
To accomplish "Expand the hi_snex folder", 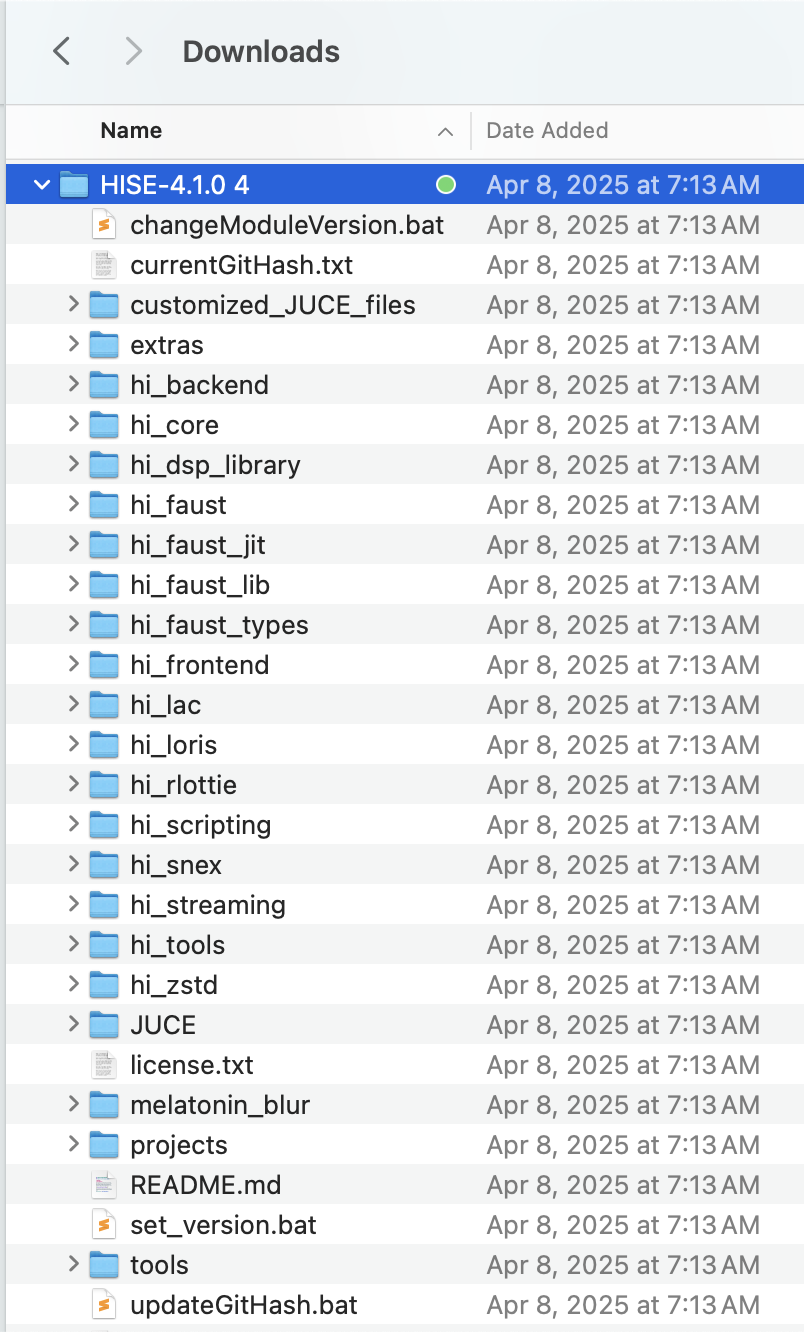I will point(73,865).
